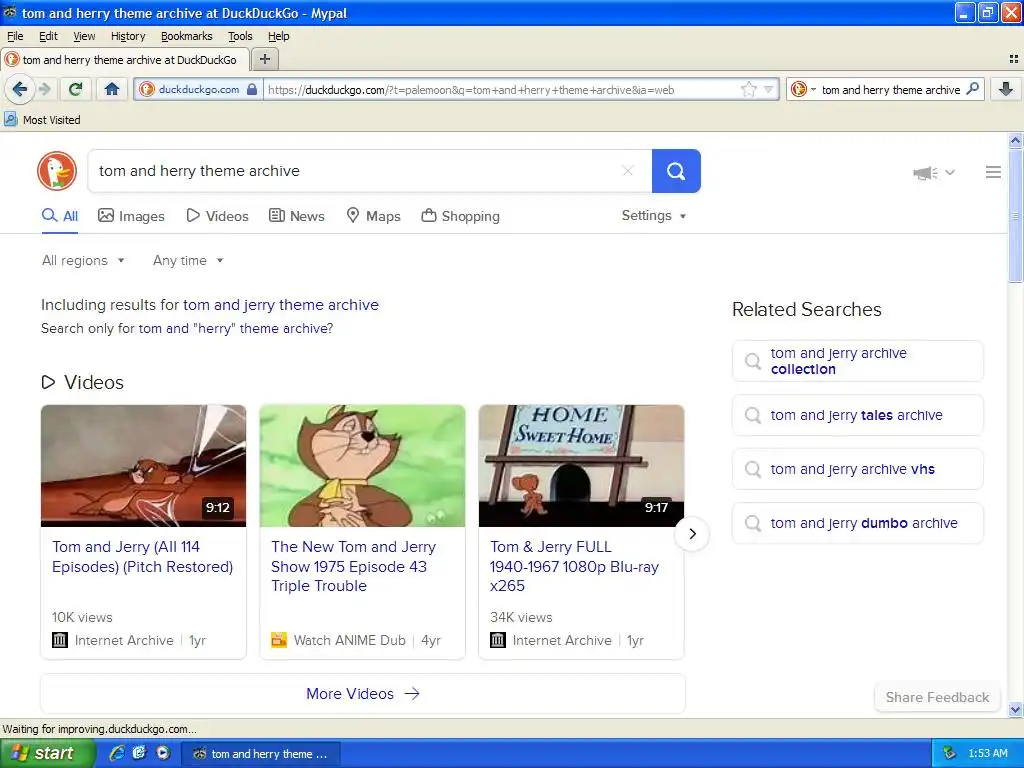Viewport: 1024px width, 768px height.
Task: Click the page scrollbar down arrow
Action: tap(1015, 710)
